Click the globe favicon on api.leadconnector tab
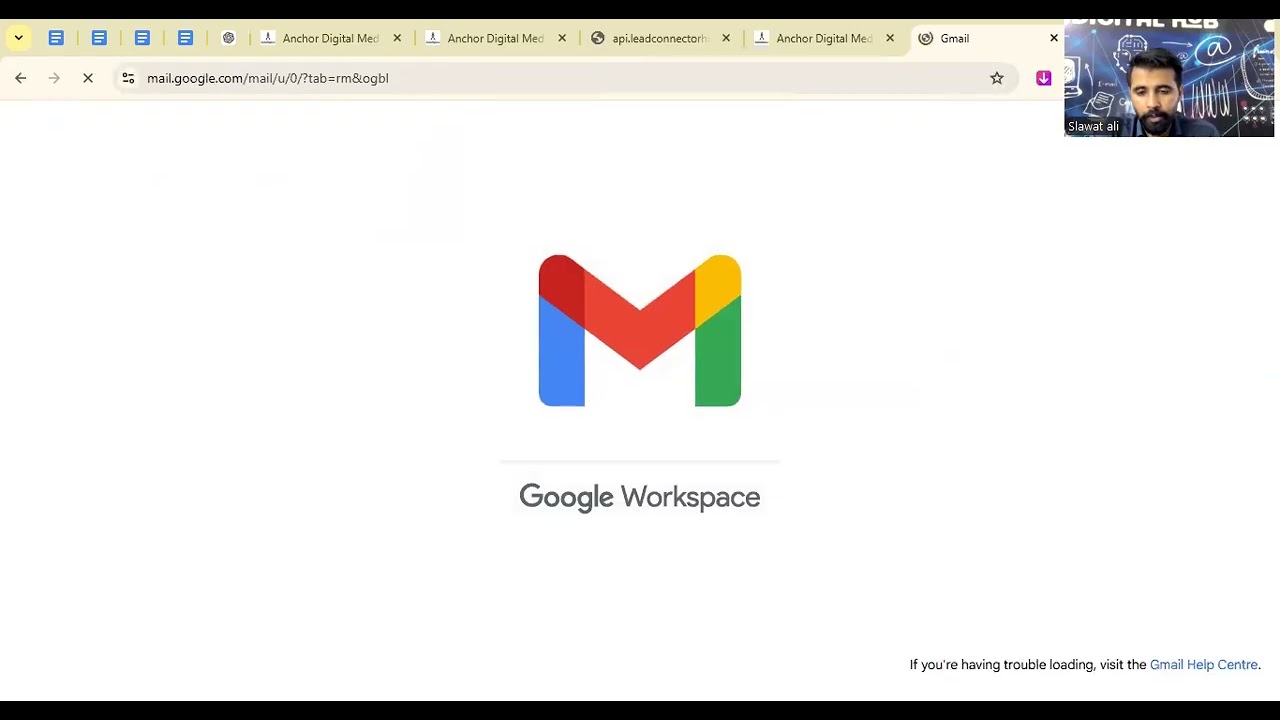Screen dimensions: 1280x720 tap(598, 38)
